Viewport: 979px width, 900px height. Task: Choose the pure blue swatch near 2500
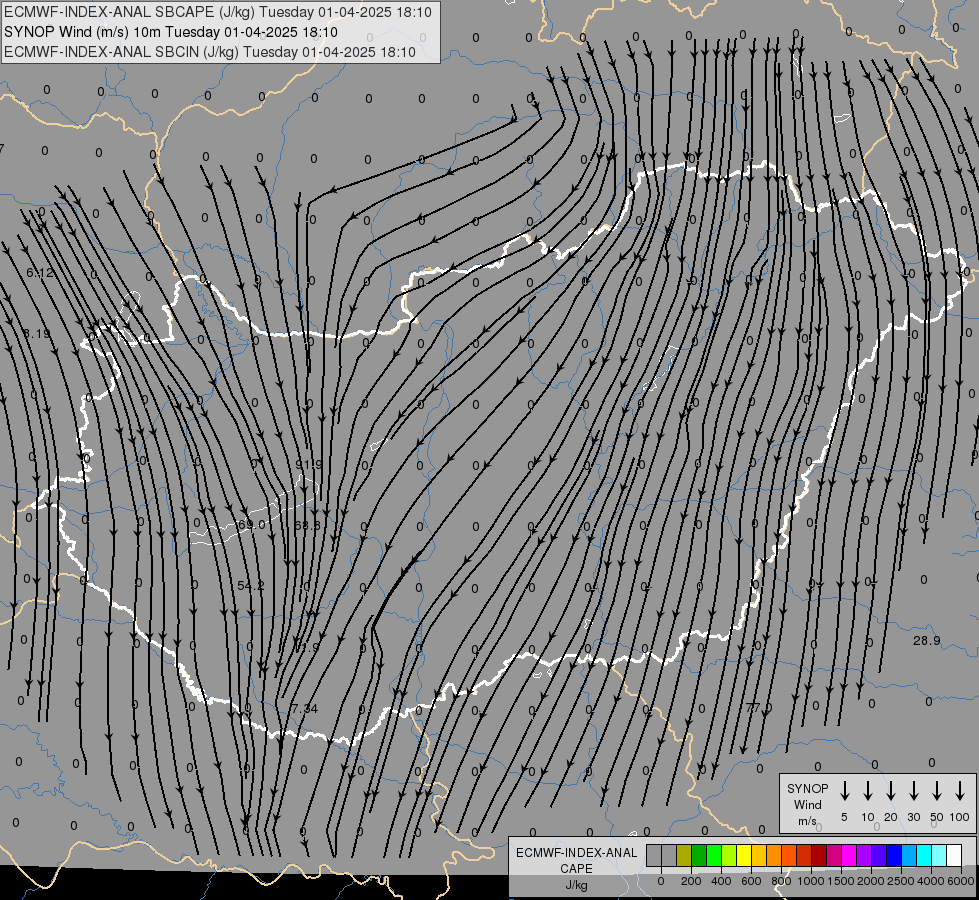tap(893, 855)
